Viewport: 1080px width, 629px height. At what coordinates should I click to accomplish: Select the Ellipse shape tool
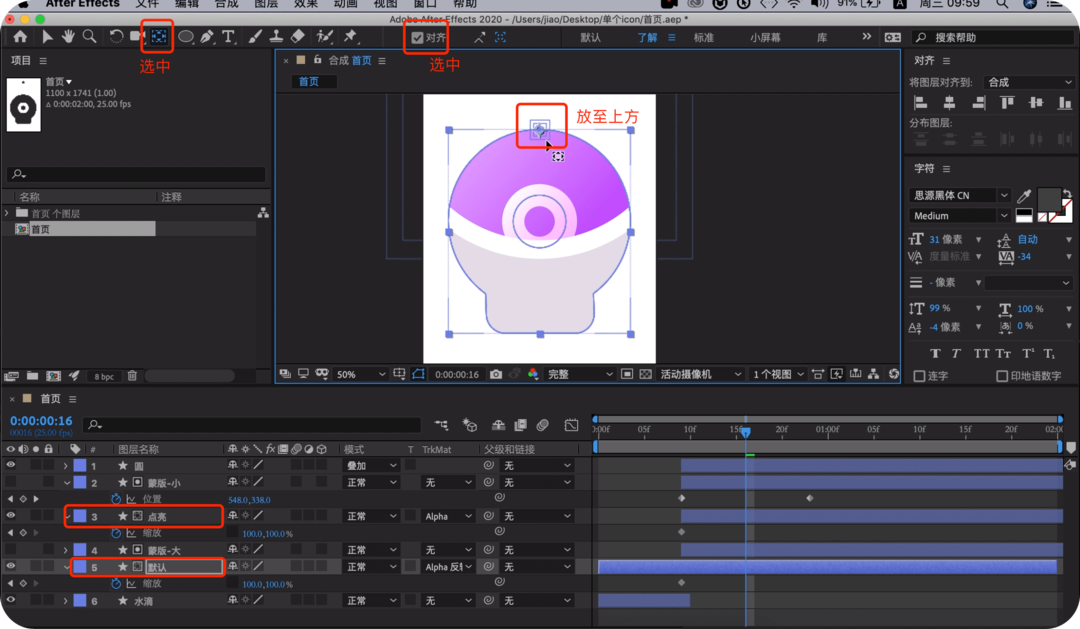[x=185, y=37]
